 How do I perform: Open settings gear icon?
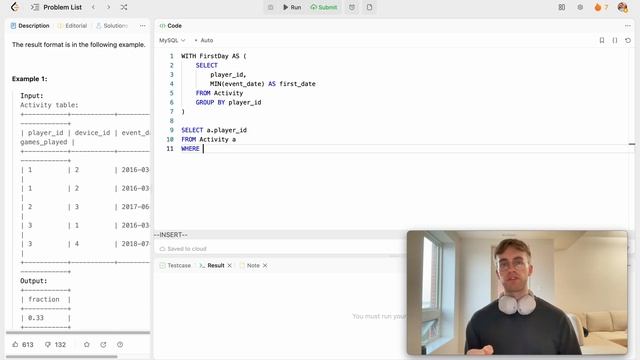pos(580,7)
